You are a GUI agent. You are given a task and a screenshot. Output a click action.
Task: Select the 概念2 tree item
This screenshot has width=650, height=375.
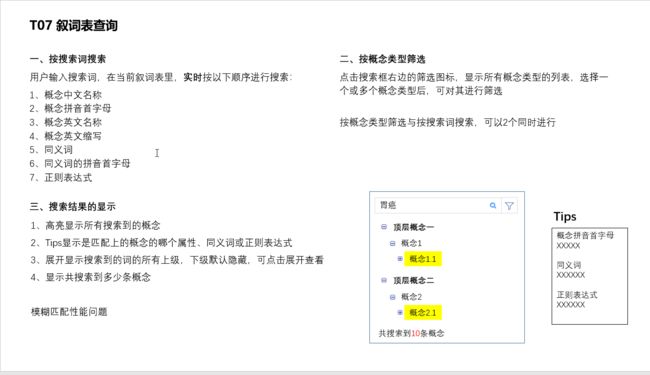click(x=411, y=297)
